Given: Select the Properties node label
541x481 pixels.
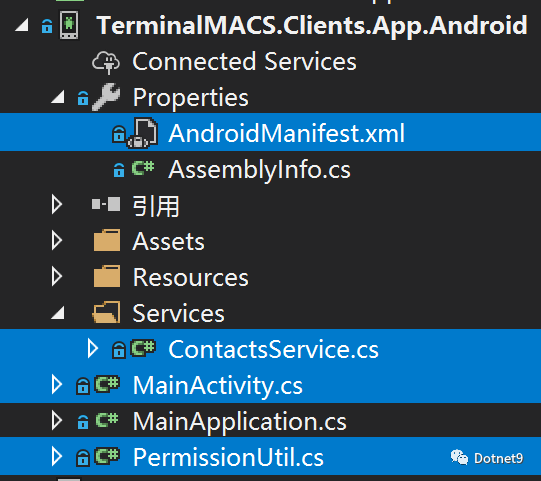Looking at the screenshot, I should [190, 98].
